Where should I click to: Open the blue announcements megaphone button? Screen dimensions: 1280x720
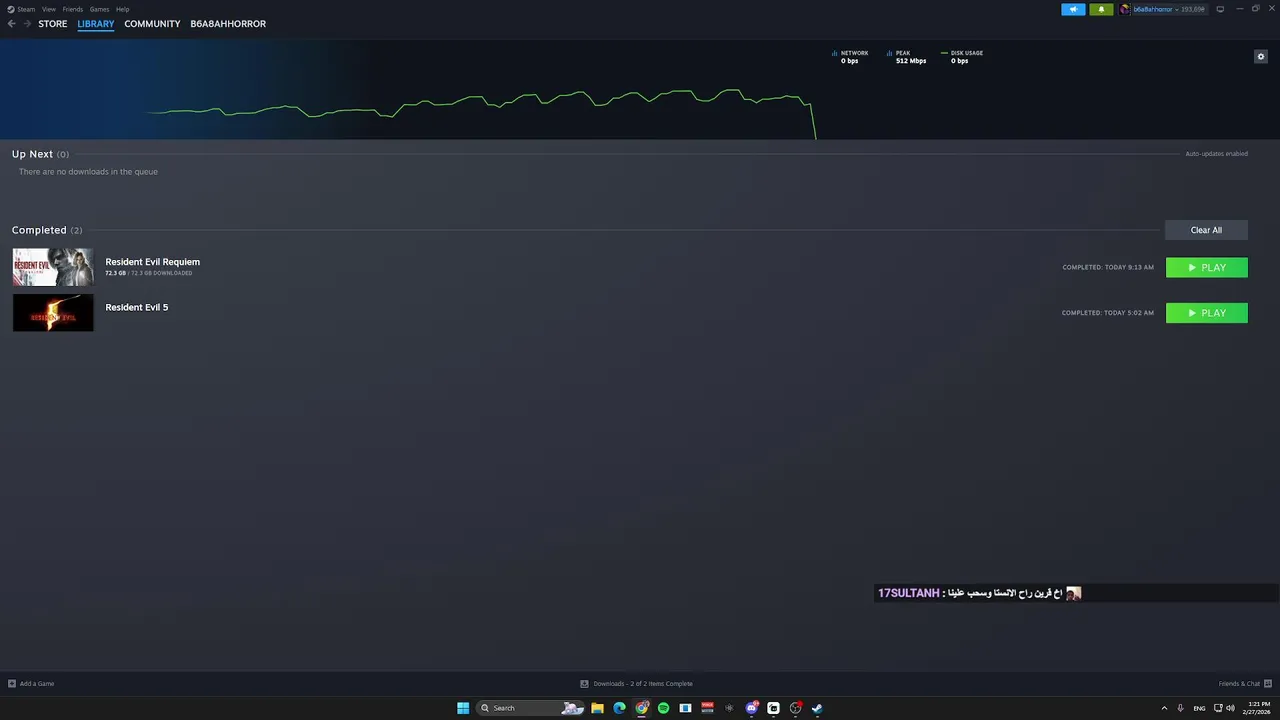point(1073,9)
